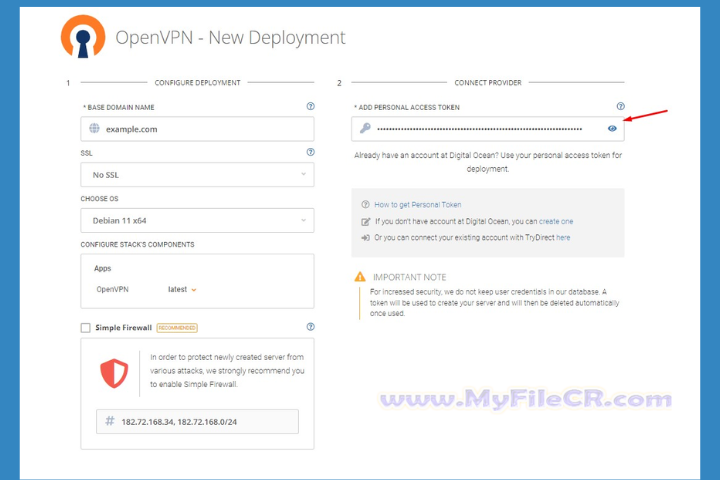The height and width of the screenshot is (480, 720).
Task: Click the CONFIGURE STACK'S COMPONENTS label
Action: tap(137, 244)
